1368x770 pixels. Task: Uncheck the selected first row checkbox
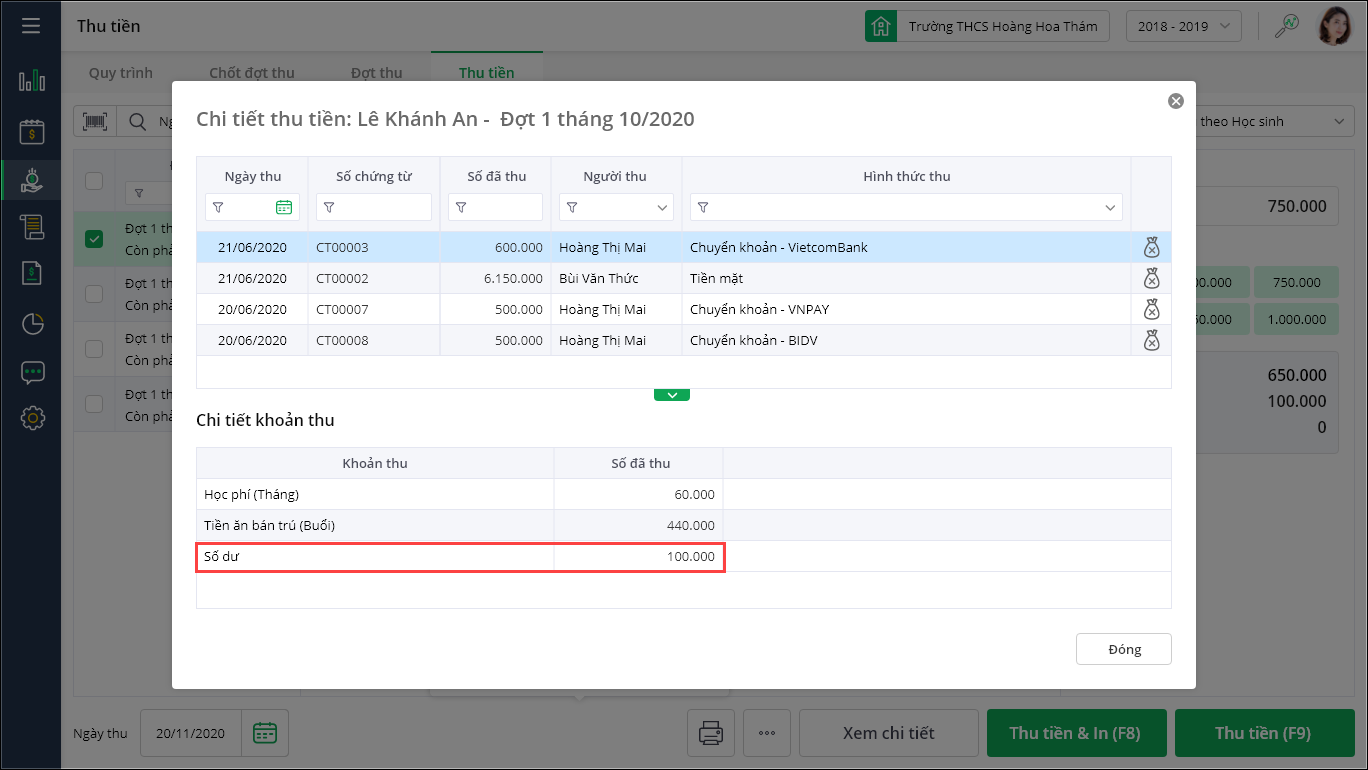94,239
